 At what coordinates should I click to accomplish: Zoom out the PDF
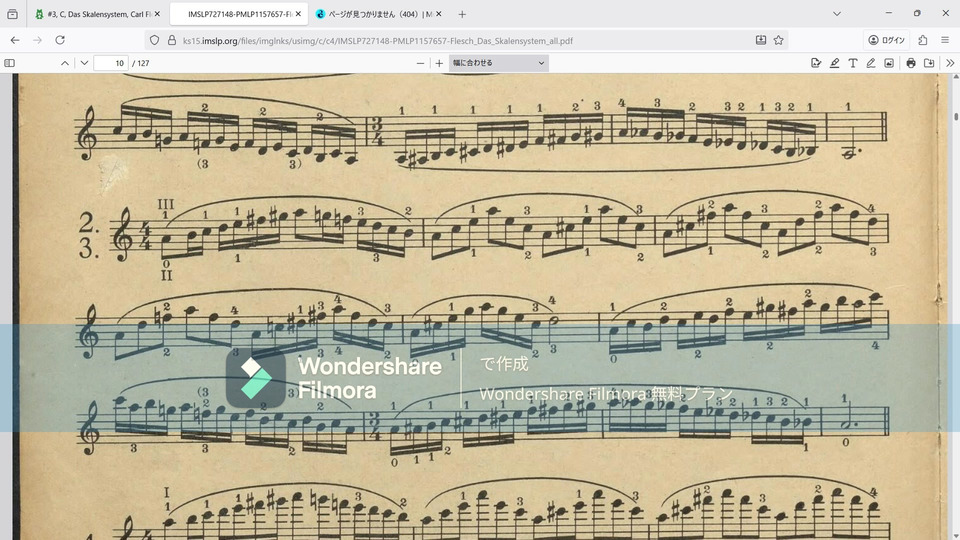(420, 63)
